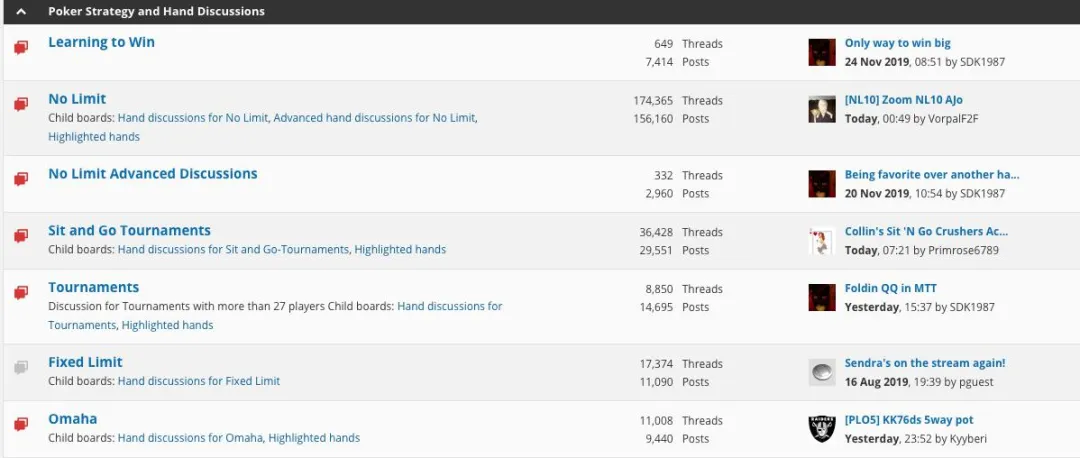
Task: Go to the Tournaments board
Action: [93, 287]
